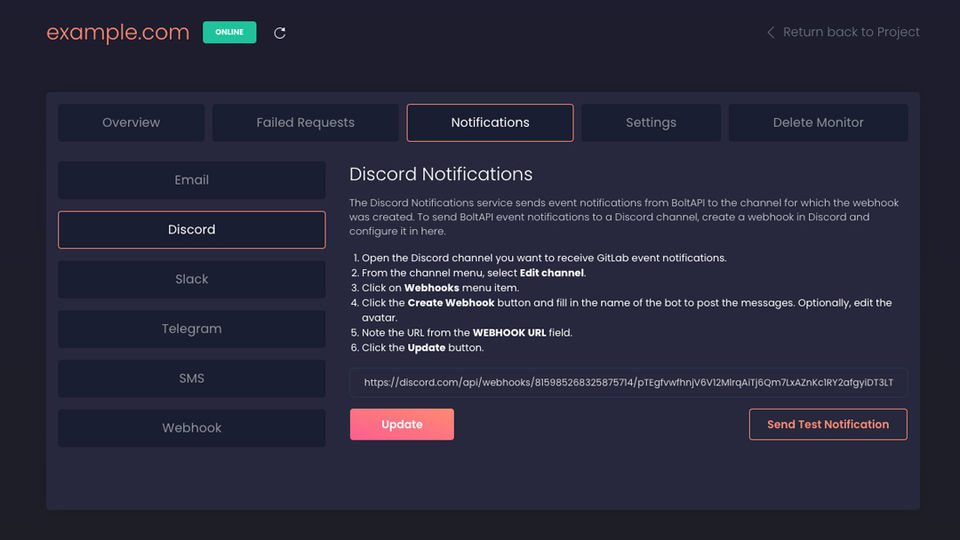Follow the Return back to Project link

(x=850, y=32)
